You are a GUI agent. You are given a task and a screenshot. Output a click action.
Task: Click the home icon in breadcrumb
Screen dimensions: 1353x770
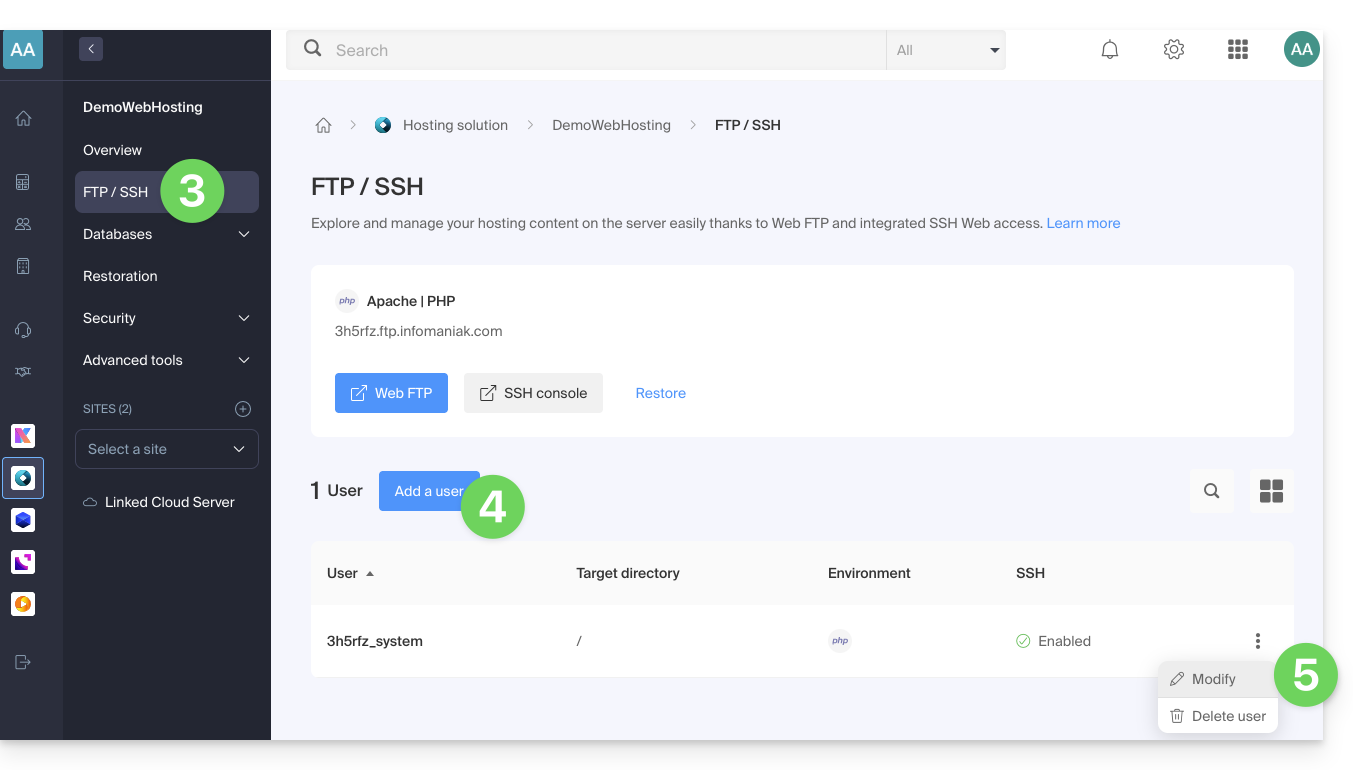pos(323,125)
